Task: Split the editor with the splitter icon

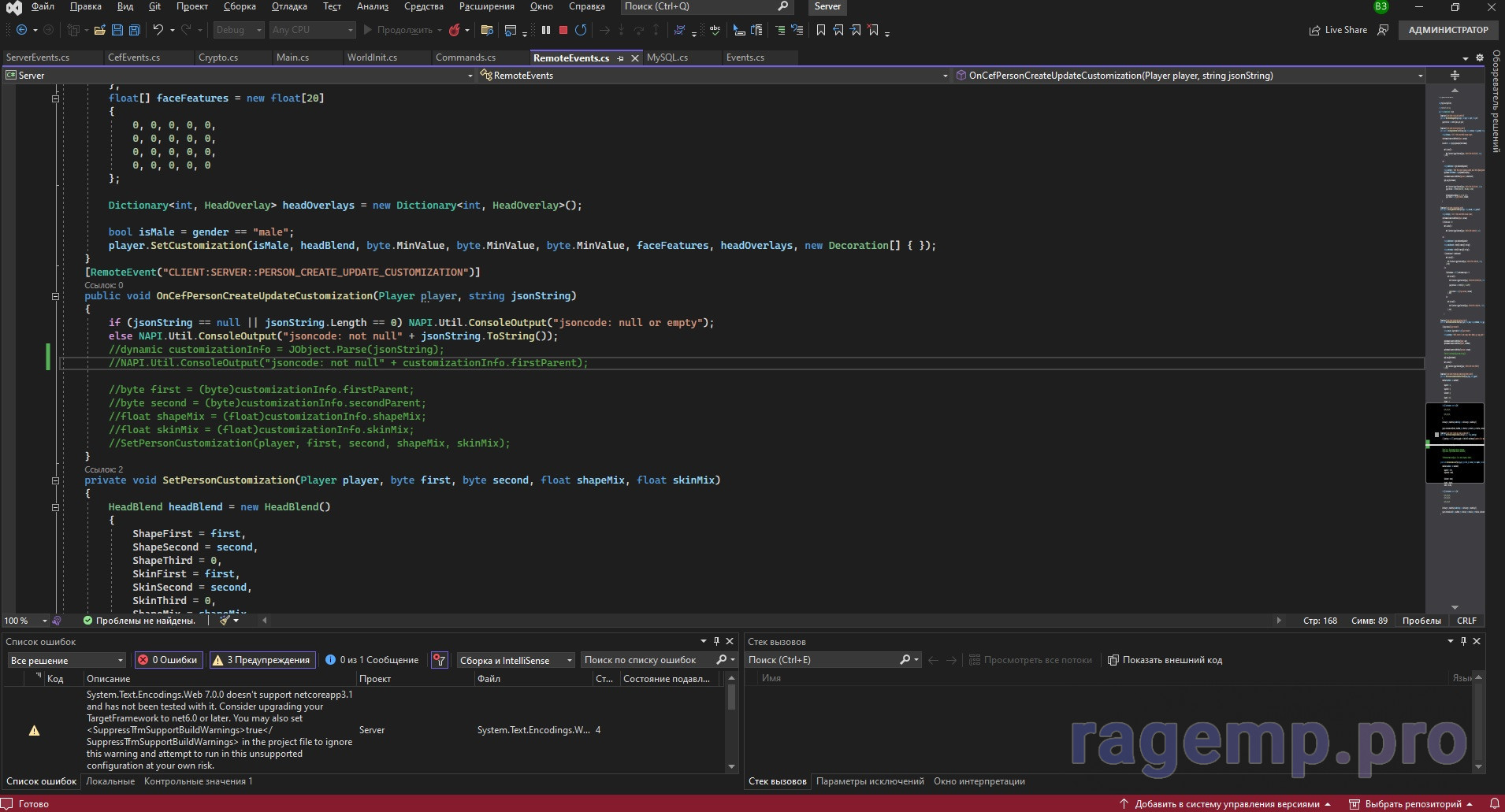Action: 1455,76
